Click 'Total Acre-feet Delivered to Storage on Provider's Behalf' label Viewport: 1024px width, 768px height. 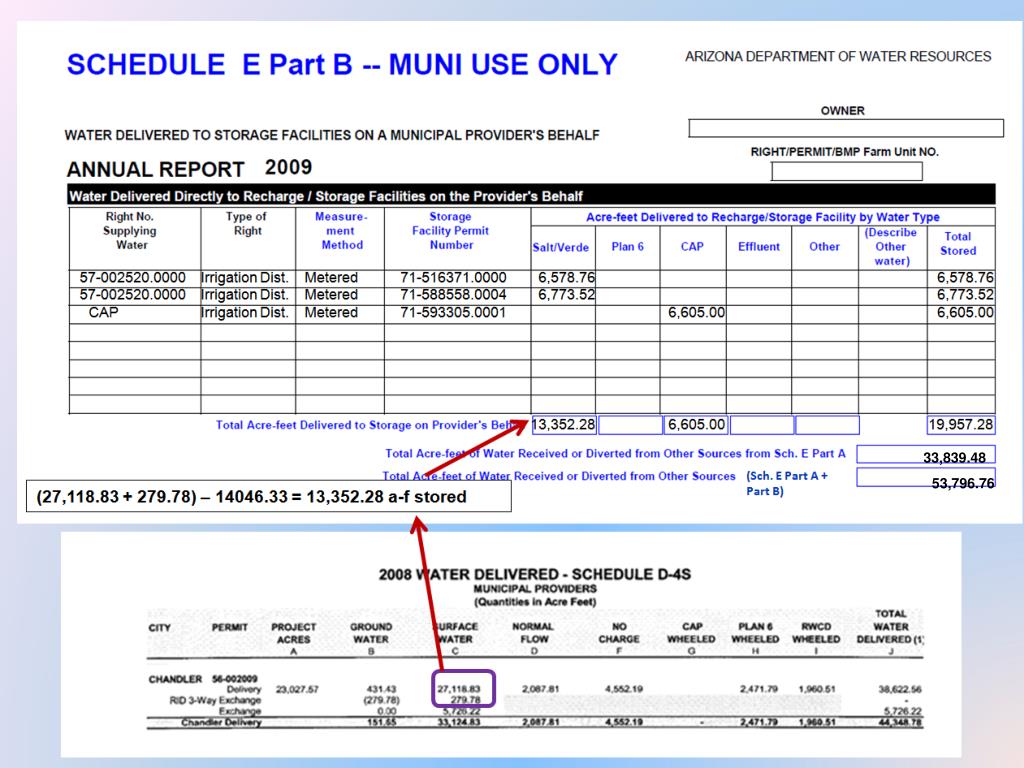(371, 425)
